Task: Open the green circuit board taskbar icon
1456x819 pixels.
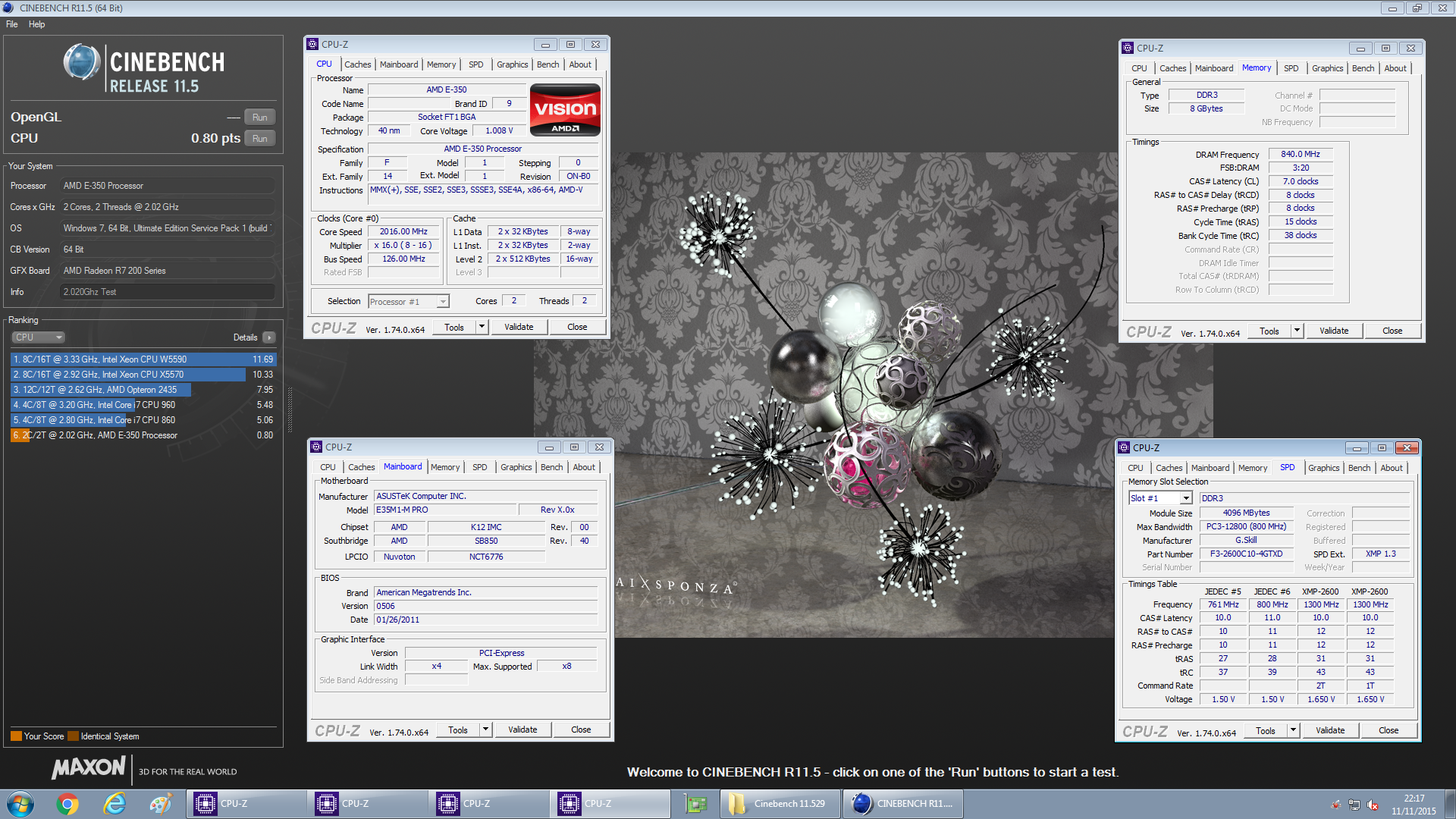Action: [x=695, y=804]
